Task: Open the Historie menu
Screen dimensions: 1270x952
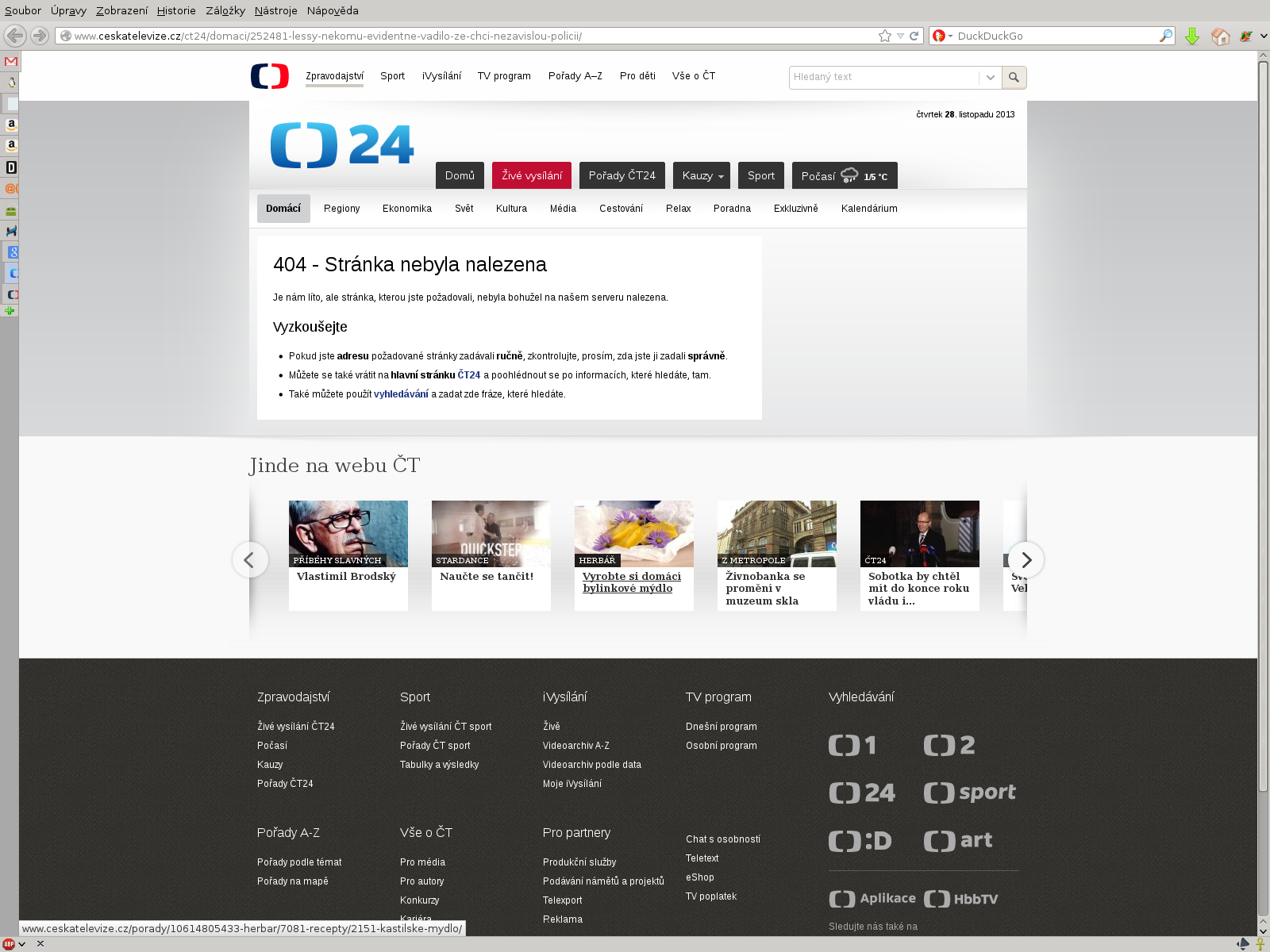Action: click(176, 10)
